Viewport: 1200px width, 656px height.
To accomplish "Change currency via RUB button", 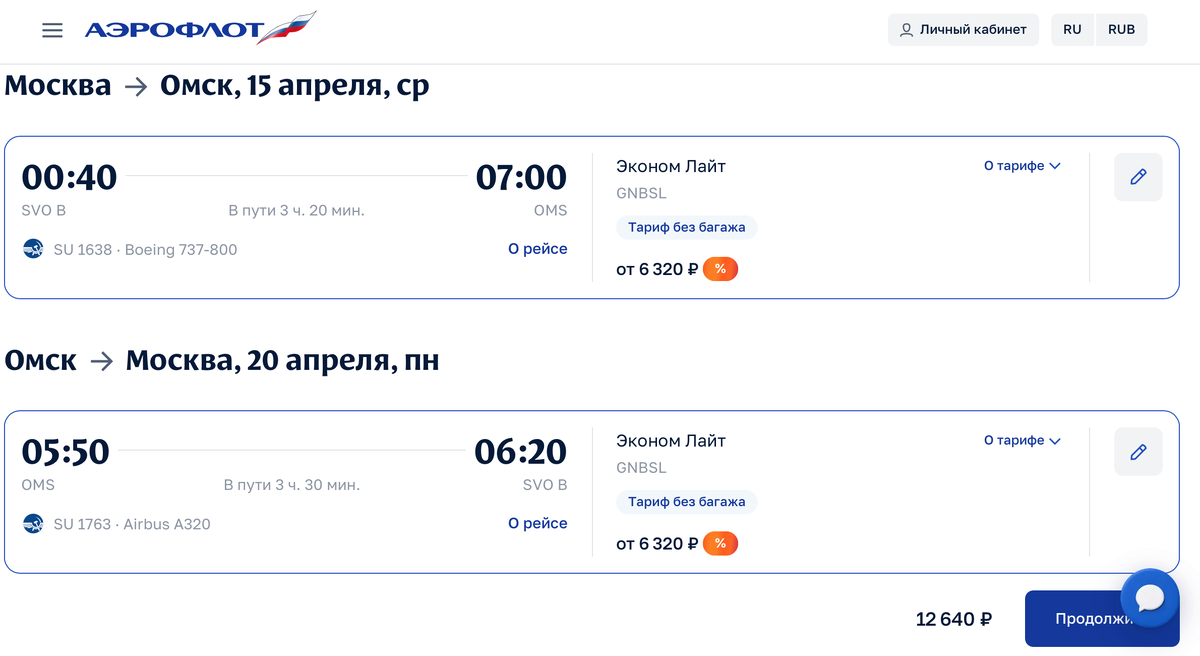I will pos(1121,30).
